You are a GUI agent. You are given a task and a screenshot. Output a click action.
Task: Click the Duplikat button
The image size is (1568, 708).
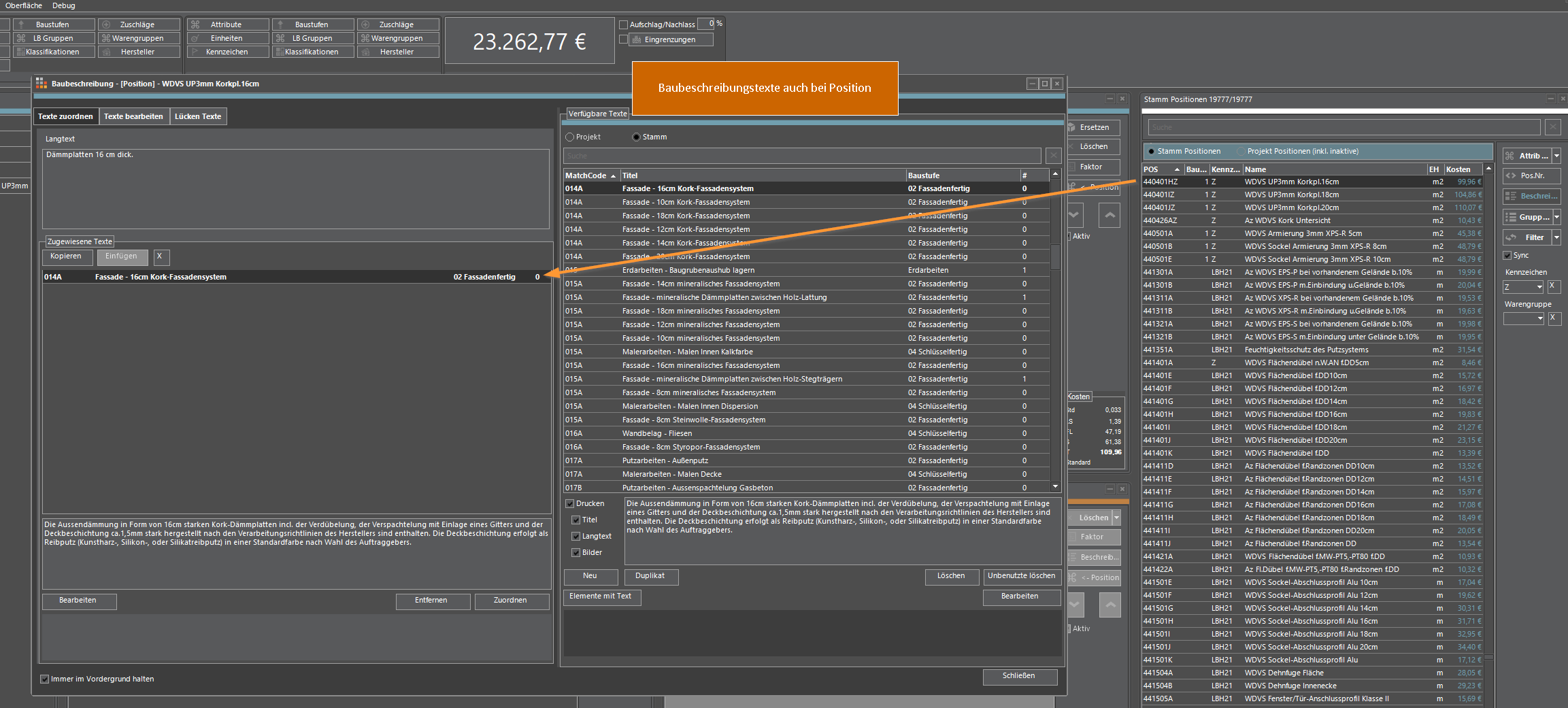click(650, 577)
